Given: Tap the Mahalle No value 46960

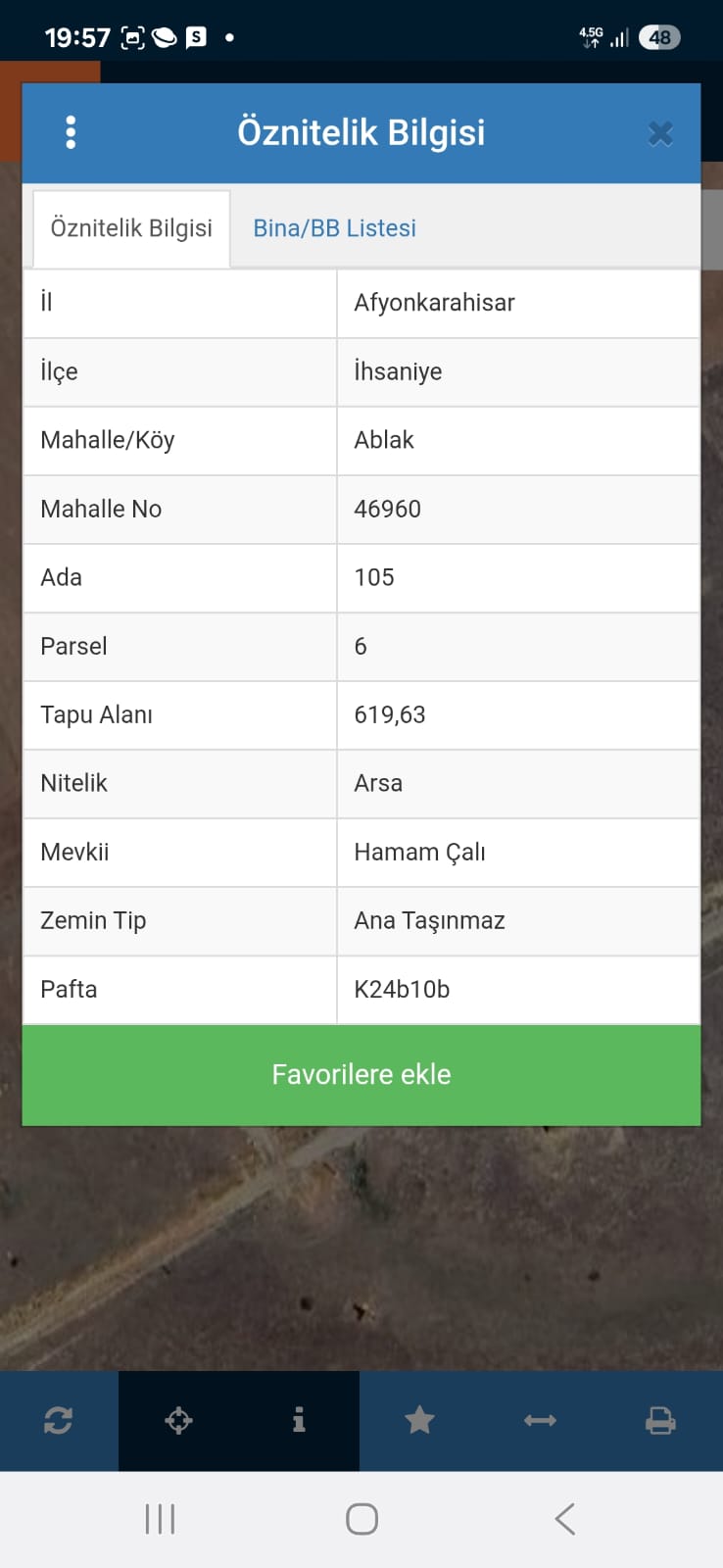Looking at the screenshot, I should pyautogui.click(x=387, y=509).
